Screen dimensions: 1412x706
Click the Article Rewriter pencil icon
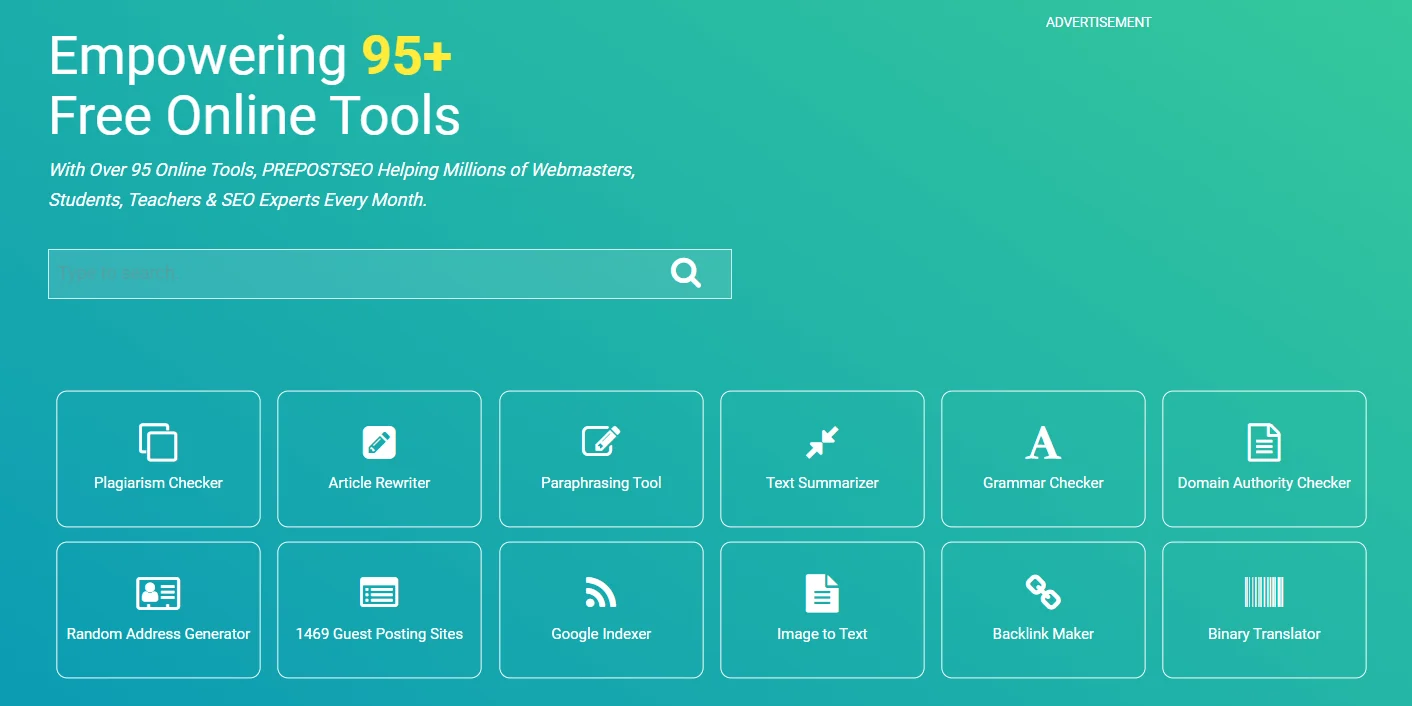[379, 442]
